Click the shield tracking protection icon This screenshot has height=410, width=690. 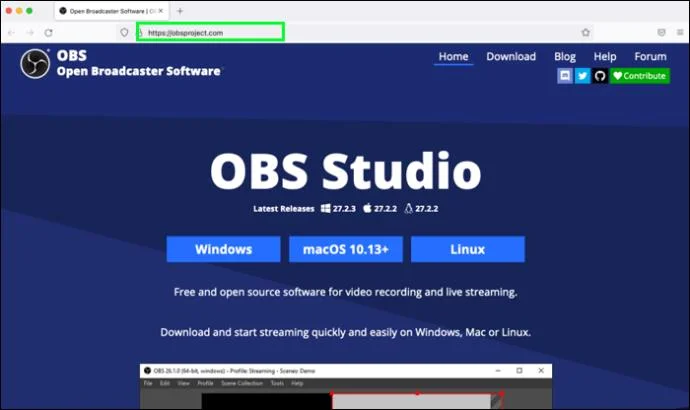pyautogui.click(x=124, y=33)
